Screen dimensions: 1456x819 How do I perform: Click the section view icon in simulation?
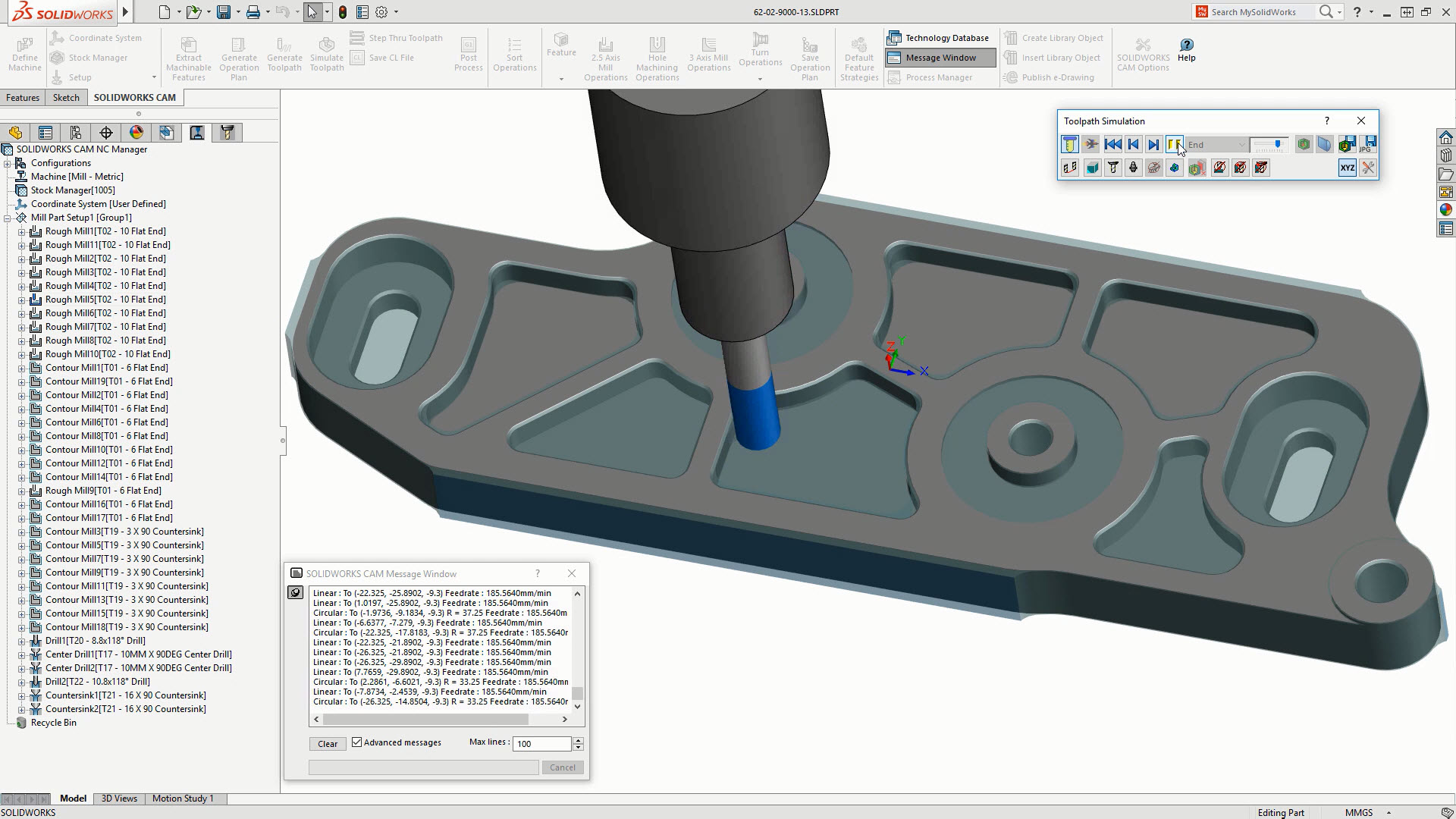click(1324, 145)
